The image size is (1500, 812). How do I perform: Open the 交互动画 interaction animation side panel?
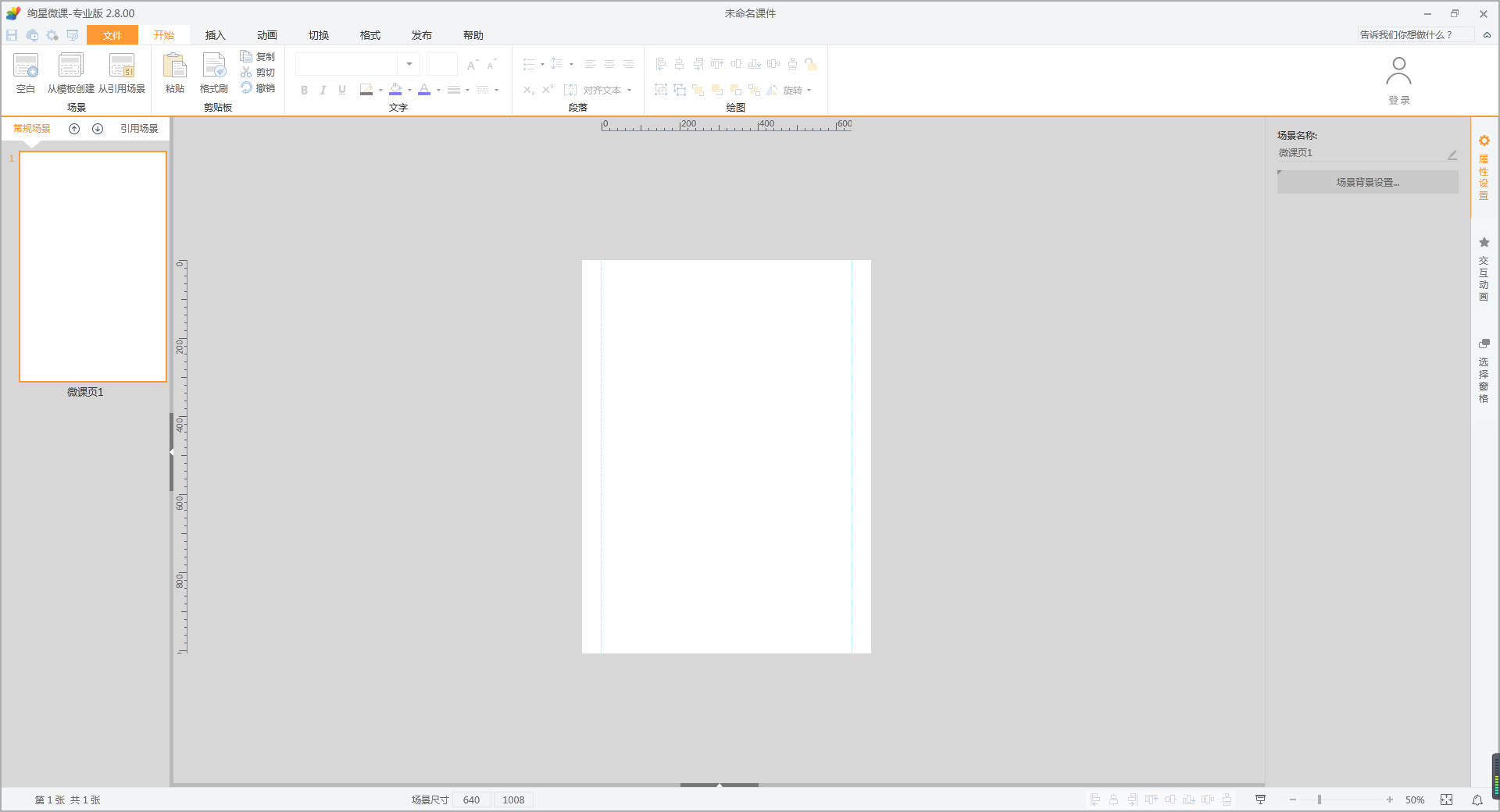1484,269
